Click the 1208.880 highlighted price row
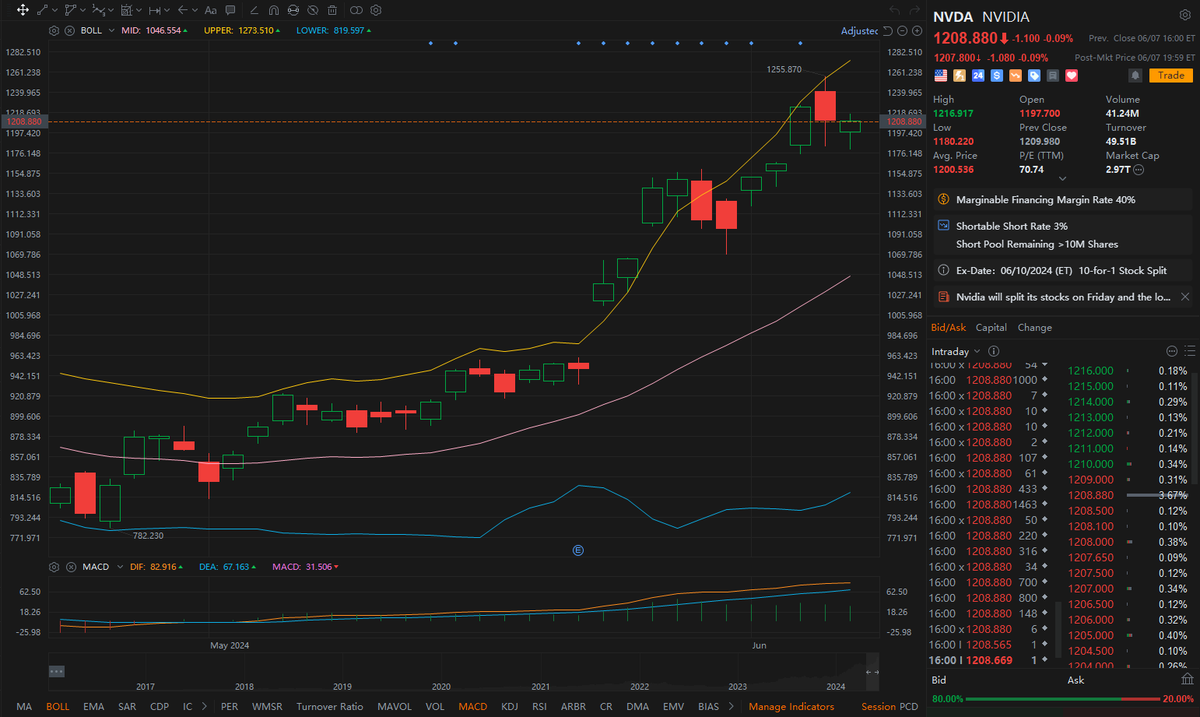 point(1130,495)
